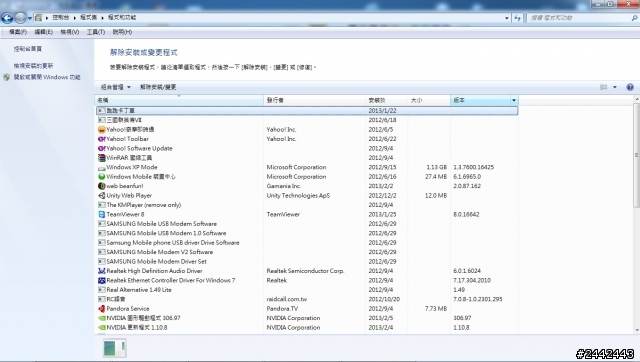Select NVIDIA 306.97 graphics driver icon
The height and width of the screenshot is (362, 640).
102,318
